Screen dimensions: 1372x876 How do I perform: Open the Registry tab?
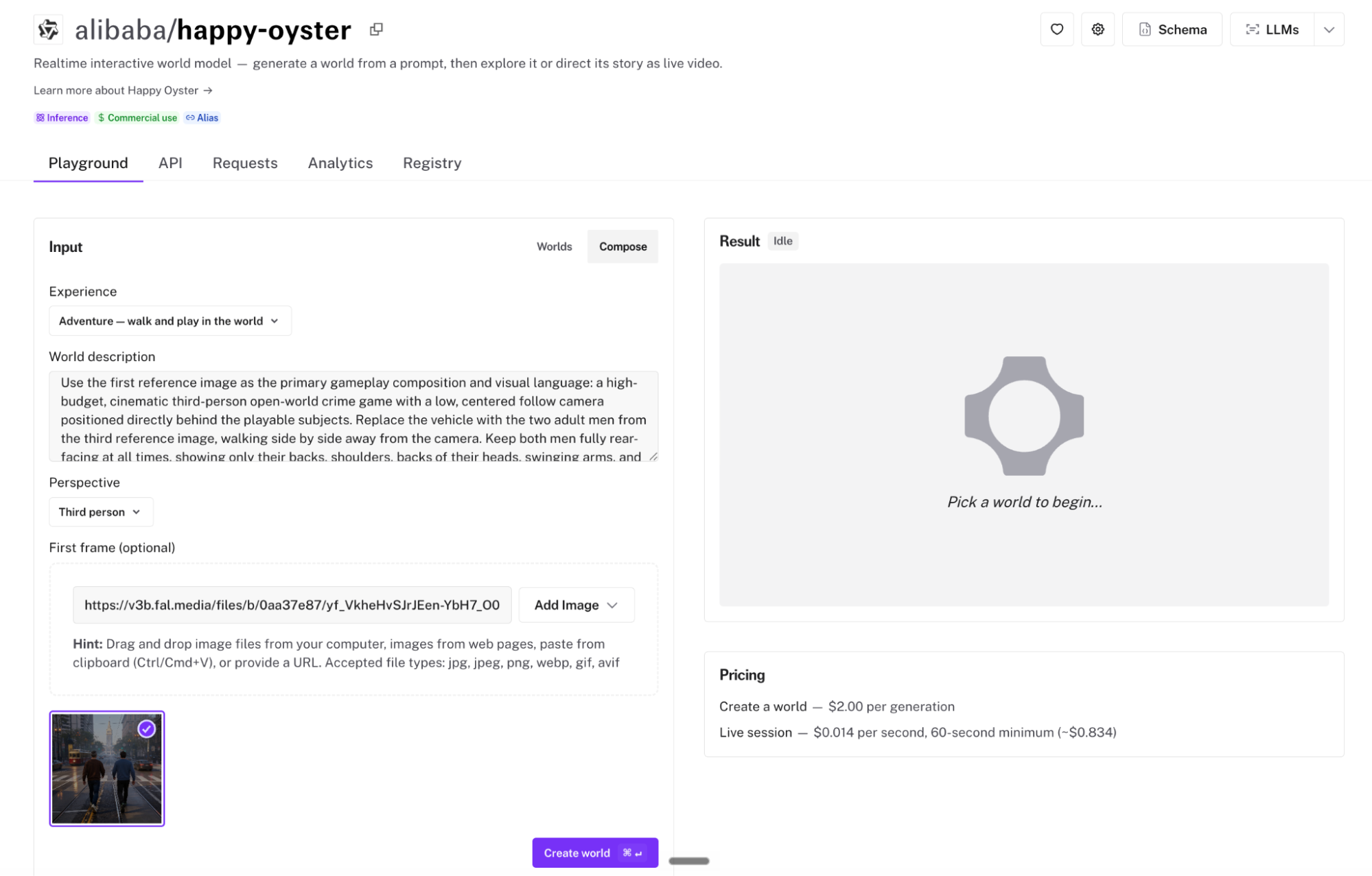coord(432,163)
